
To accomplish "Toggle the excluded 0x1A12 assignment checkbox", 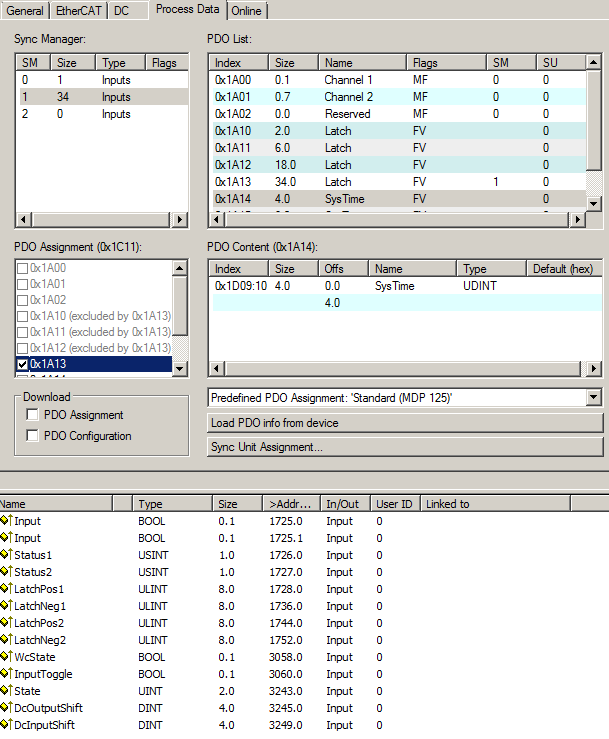I will (x=22, y=348).
